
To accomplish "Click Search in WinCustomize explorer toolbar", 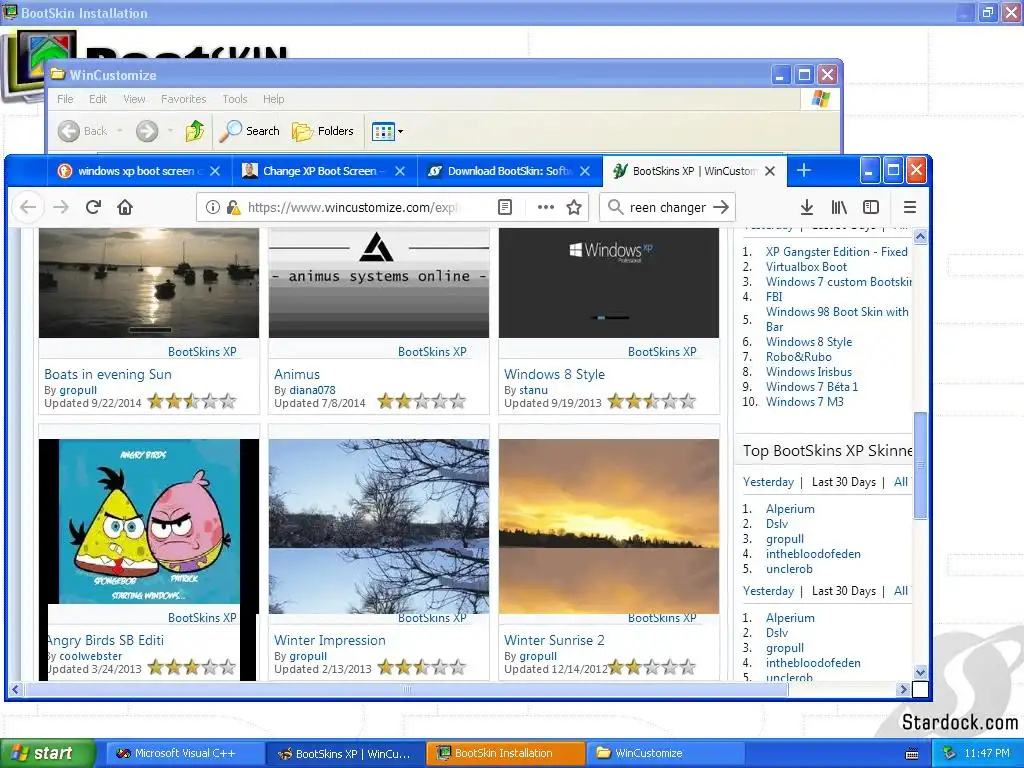I will [249, 131].
